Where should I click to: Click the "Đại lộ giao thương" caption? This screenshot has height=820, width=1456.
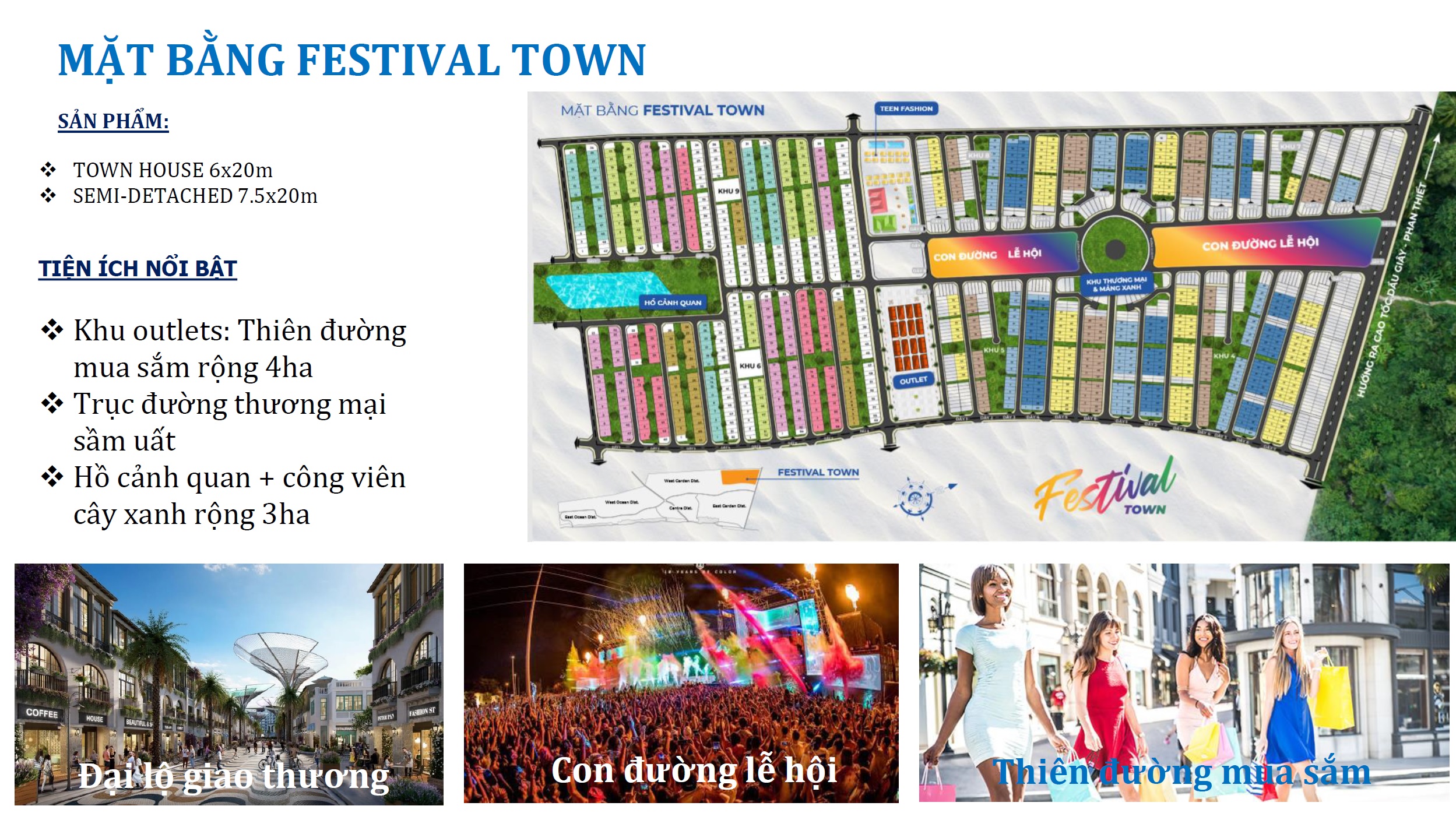234,776
